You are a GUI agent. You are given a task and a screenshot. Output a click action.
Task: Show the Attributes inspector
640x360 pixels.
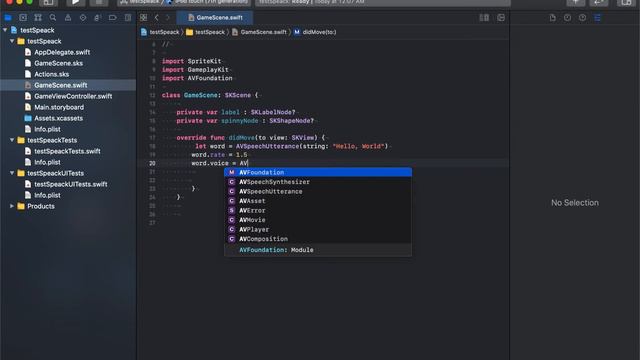598,18
